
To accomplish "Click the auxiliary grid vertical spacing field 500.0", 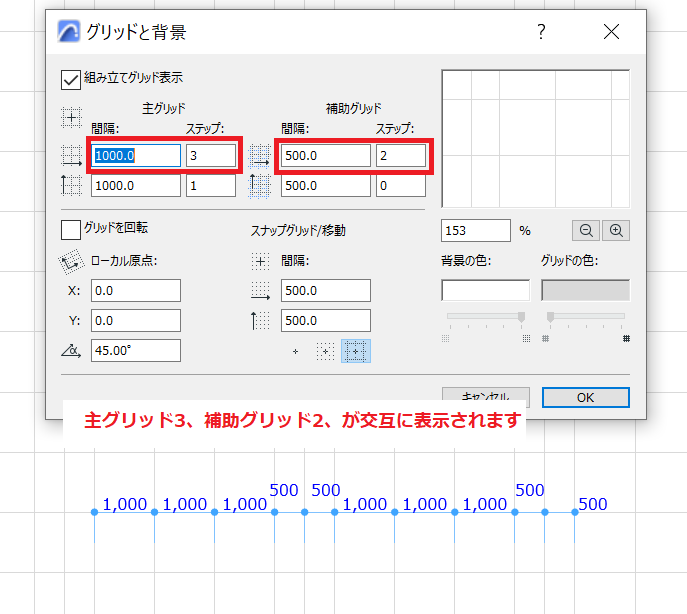I will coord(326,185).
